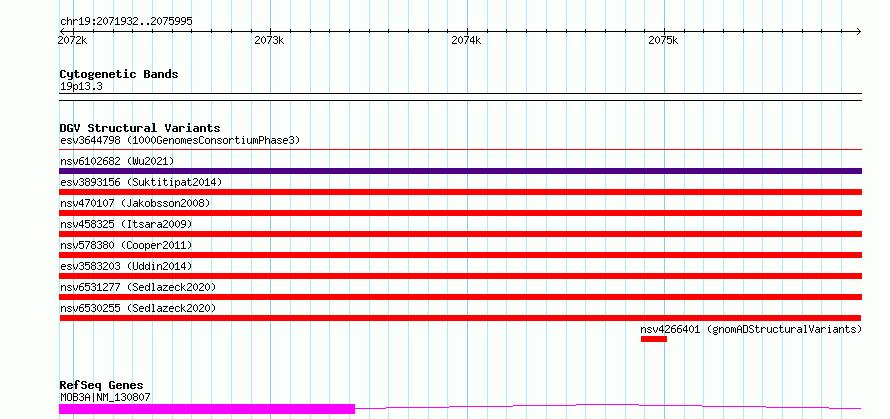Click the magenta MOB3A exon block
Image resolution: width=890 pixels, height=419 pixels.
pos(207,409)
